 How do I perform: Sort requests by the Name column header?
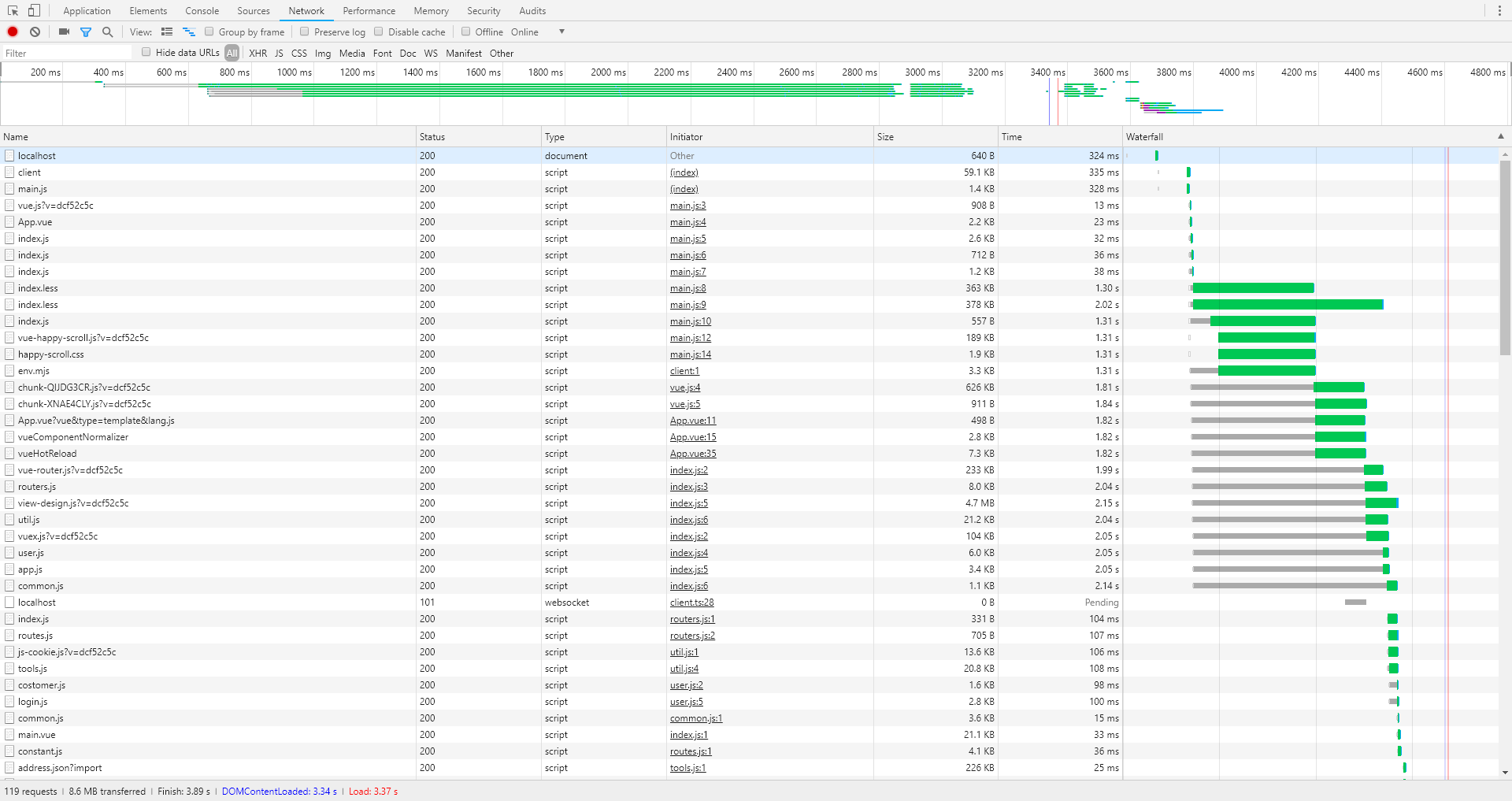coord(208,136)
